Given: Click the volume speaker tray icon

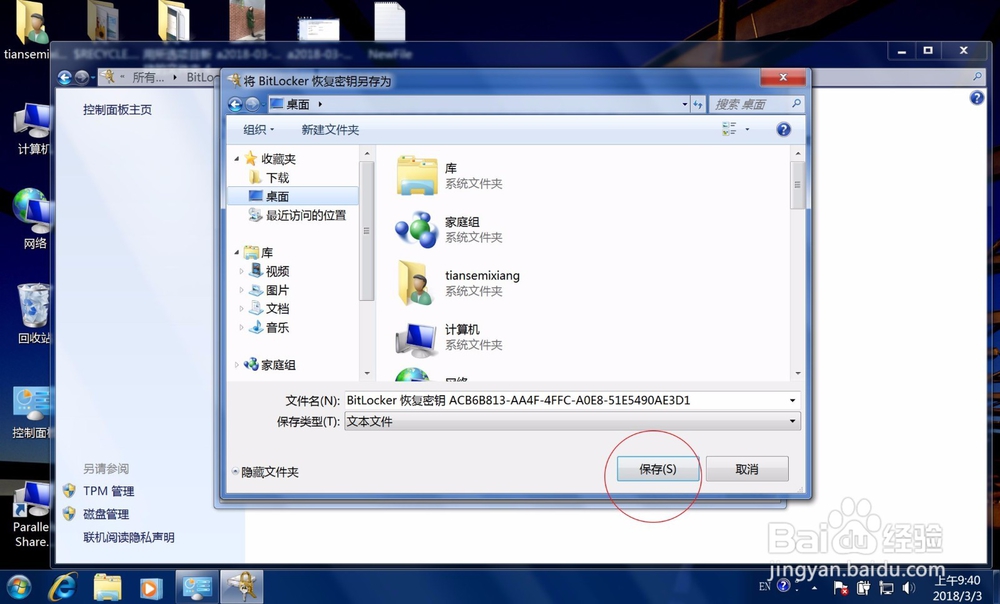Looking at the screenshot, I should pyautogui.click(x=909, y=587).
